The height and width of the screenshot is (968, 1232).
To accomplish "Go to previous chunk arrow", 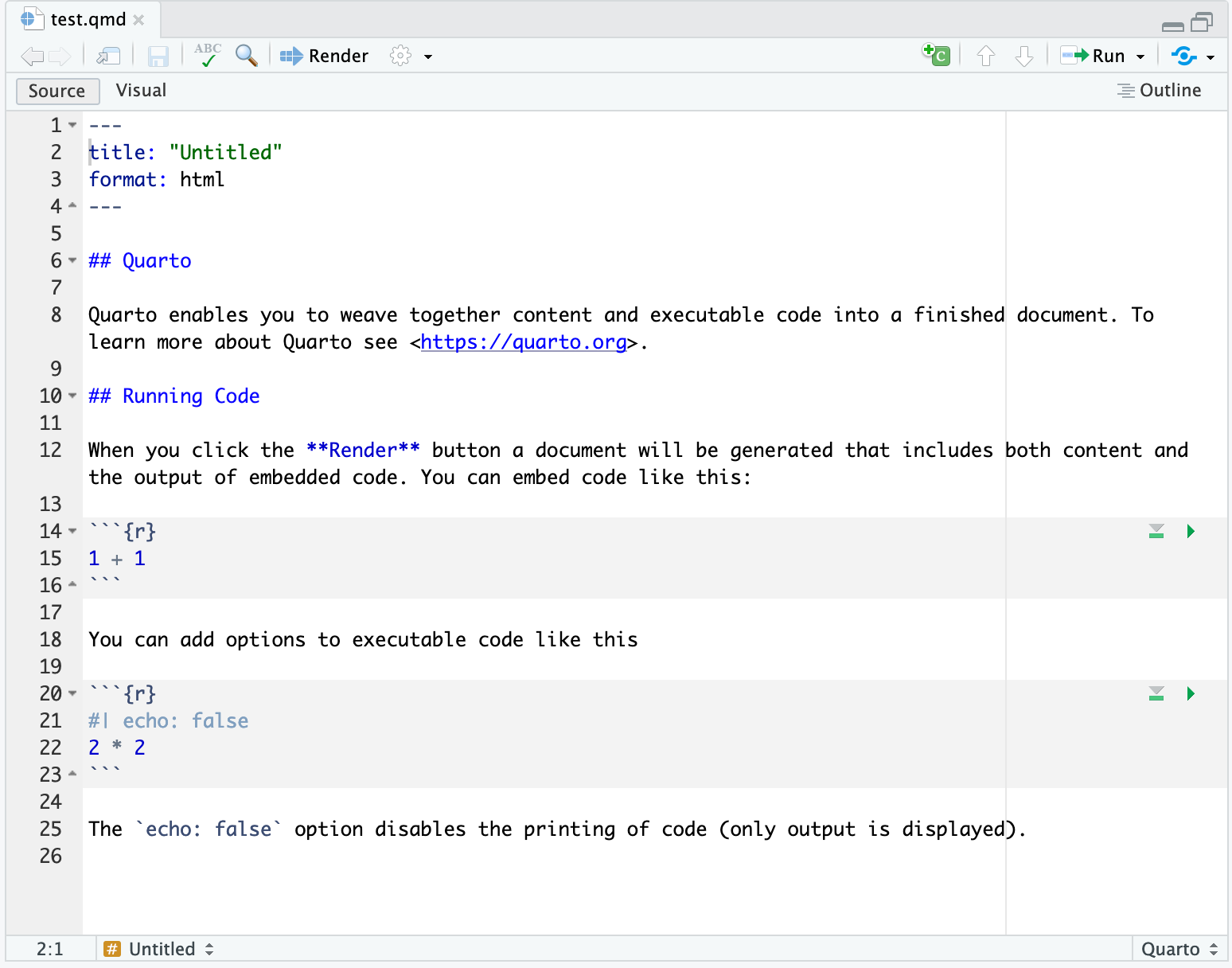I will pyautogui.click(x=986, y=56).
